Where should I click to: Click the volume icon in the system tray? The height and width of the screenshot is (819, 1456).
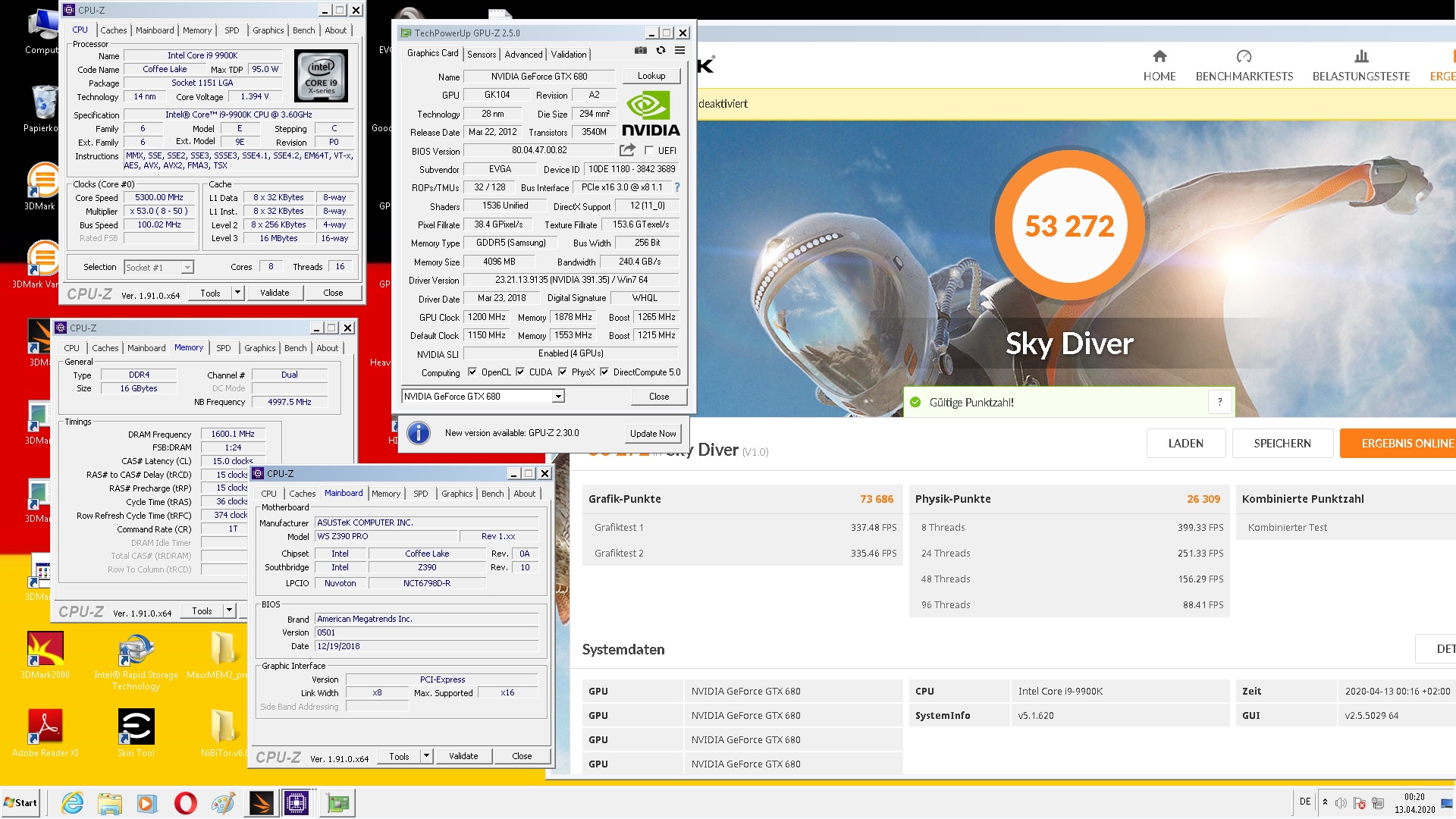(x=1341, y=803)
